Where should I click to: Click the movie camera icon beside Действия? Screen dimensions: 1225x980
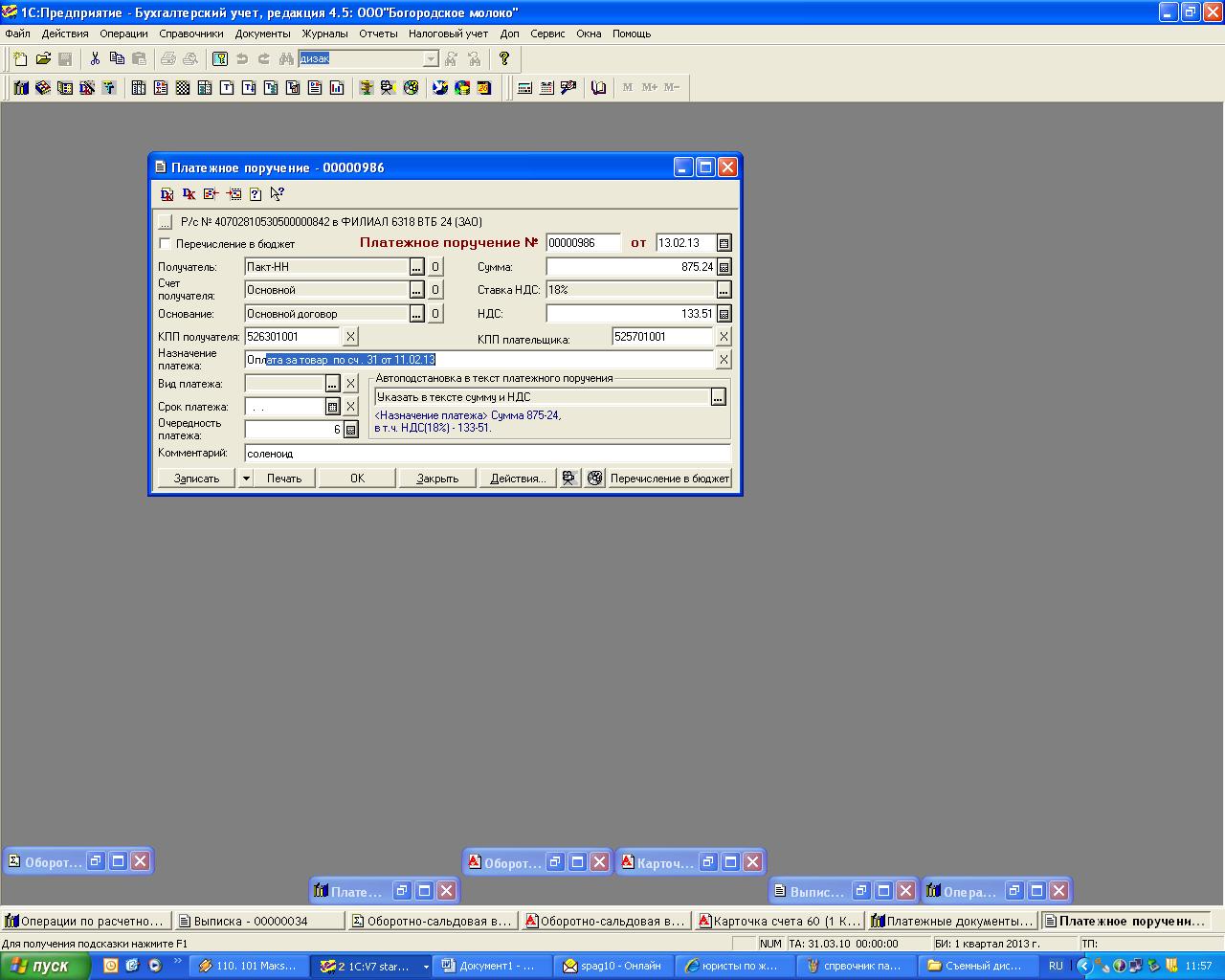570,478
